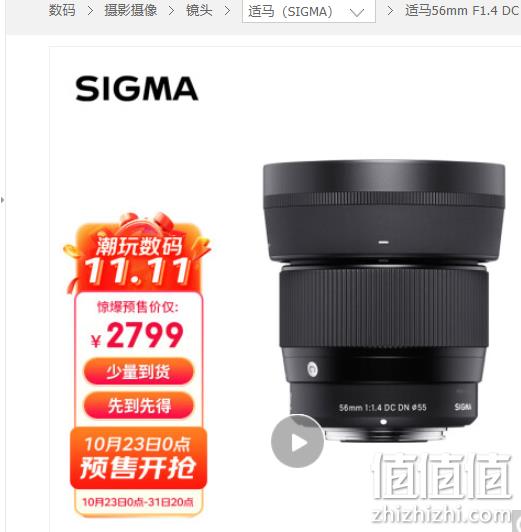Click the black SIGMA brand logo
The height and width of the screenshot is (532, 521).
click(x=137, y=89)
